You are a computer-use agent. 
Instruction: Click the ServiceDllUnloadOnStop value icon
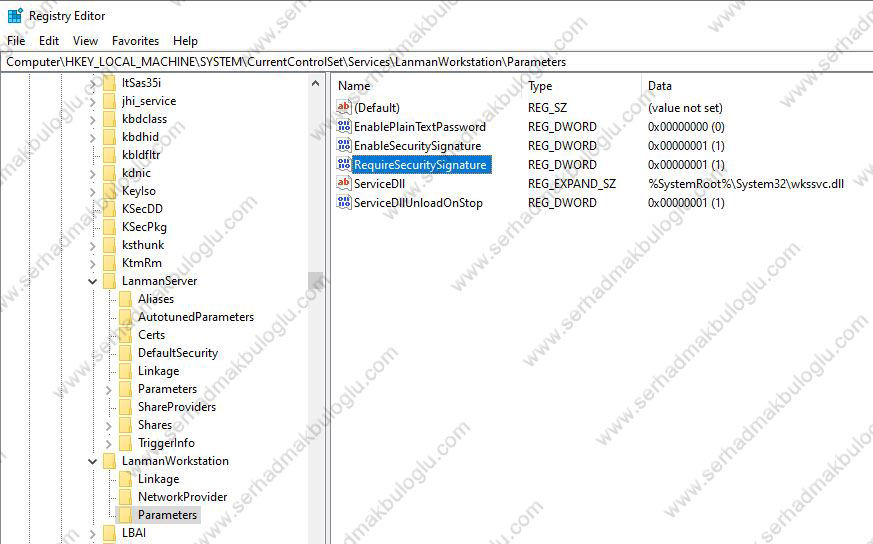[344, 203]
